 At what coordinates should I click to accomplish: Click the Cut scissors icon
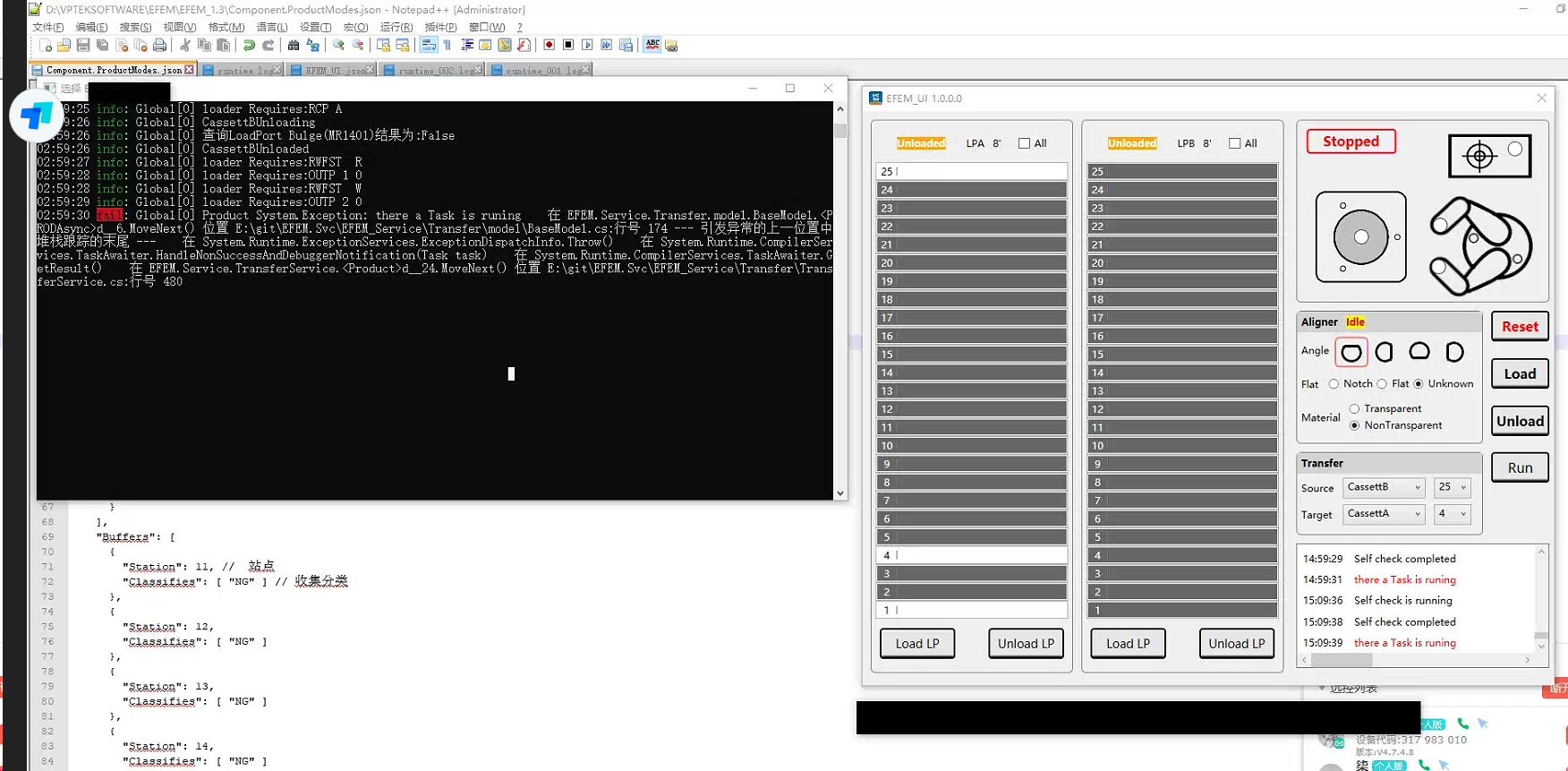[185, 45]
